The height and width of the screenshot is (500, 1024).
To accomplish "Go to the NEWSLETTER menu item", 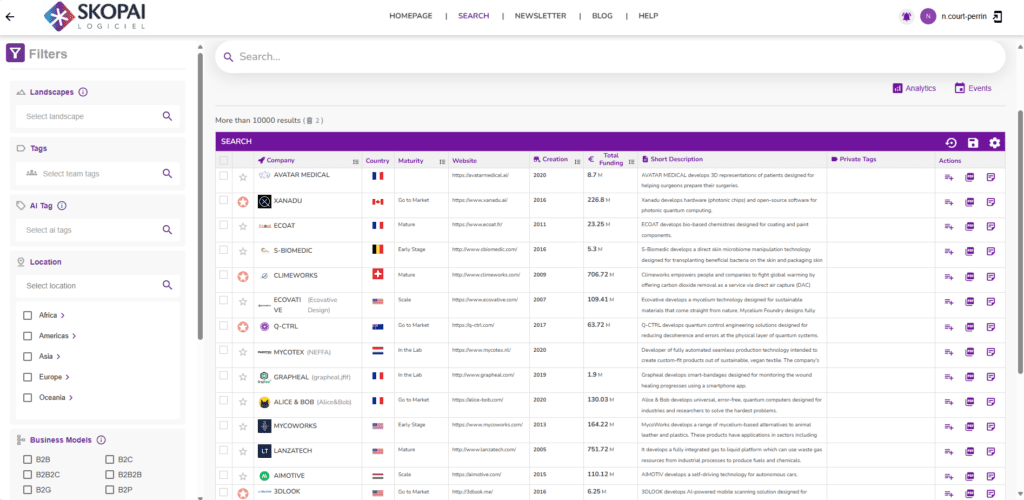I will (x=540, y=16).
